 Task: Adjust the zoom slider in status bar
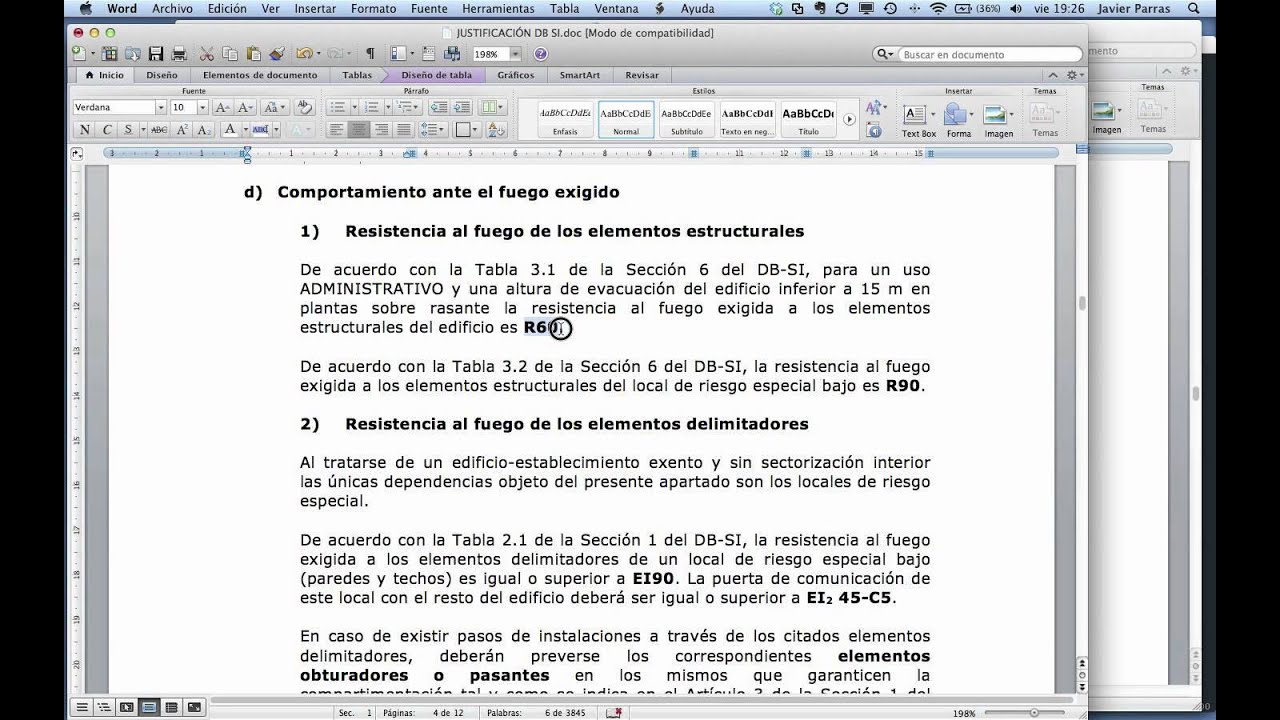tap(1033, 712)
